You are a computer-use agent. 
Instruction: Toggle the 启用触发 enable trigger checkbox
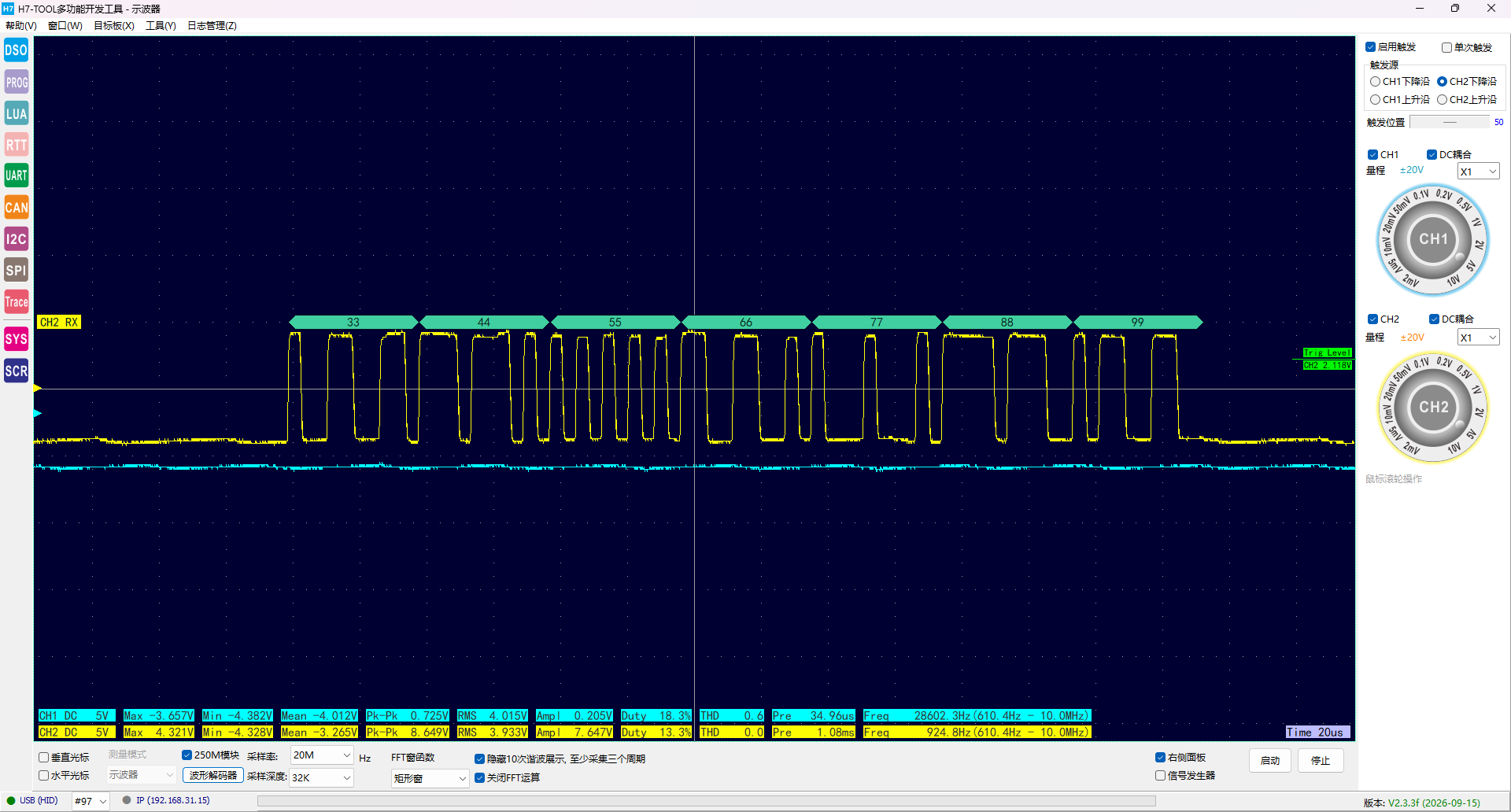[1370, 47]
